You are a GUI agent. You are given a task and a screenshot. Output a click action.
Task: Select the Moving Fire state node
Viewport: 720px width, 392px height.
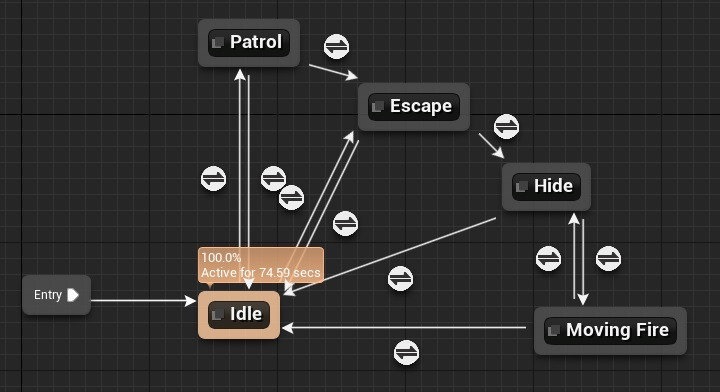[x=610, y=331]
